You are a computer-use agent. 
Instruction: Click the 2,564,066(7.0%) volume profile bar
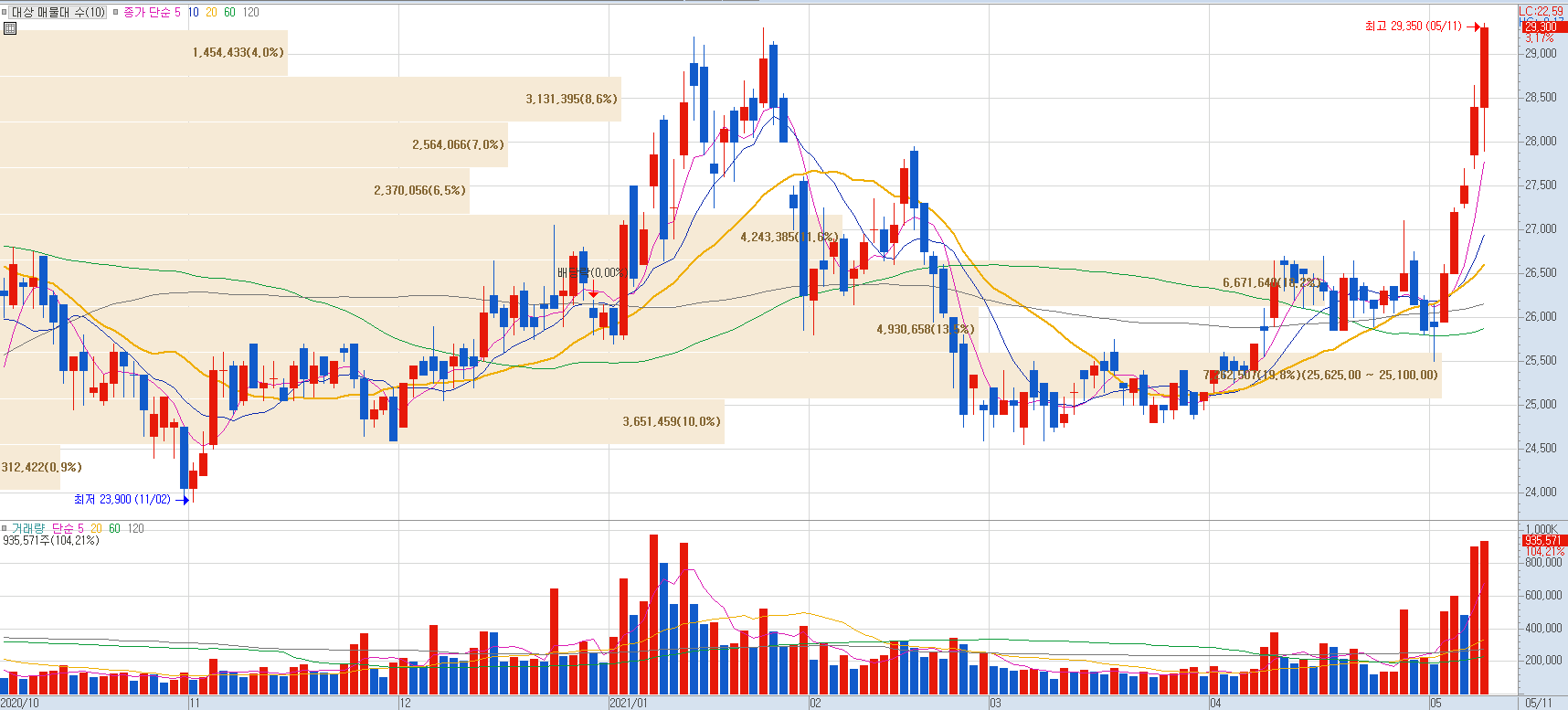[253, 144]
